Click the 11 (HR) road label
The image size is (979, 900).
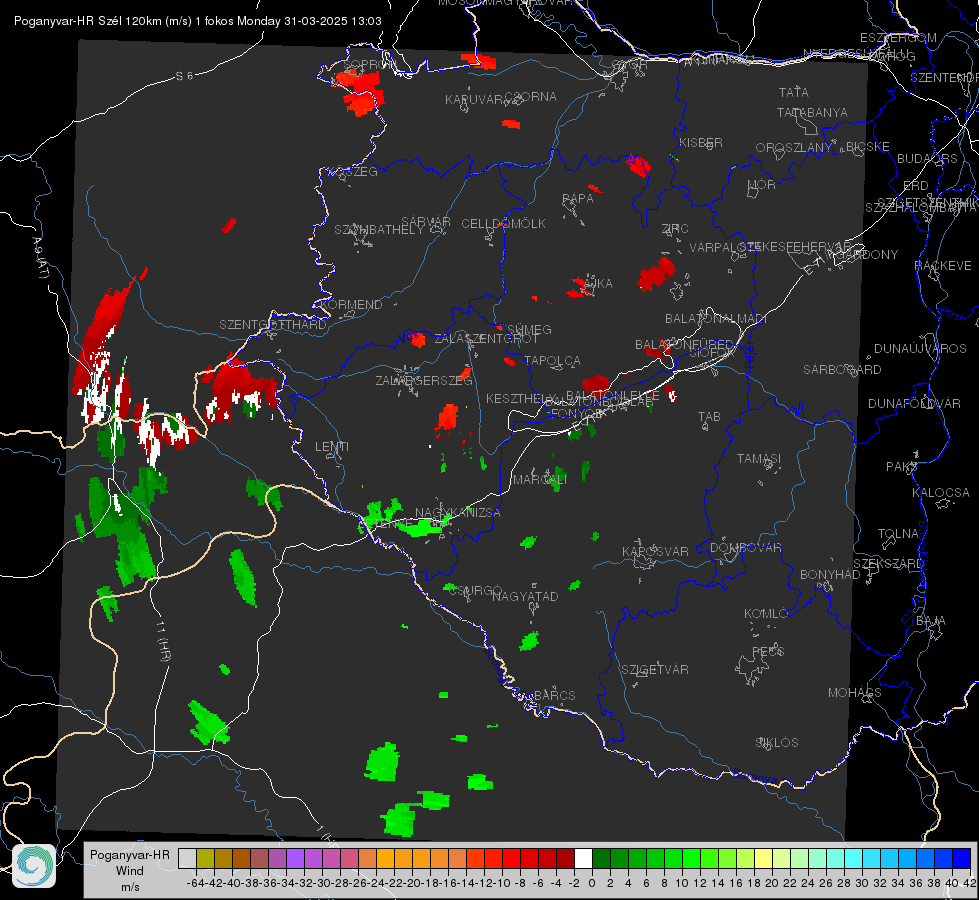(162, 640)
